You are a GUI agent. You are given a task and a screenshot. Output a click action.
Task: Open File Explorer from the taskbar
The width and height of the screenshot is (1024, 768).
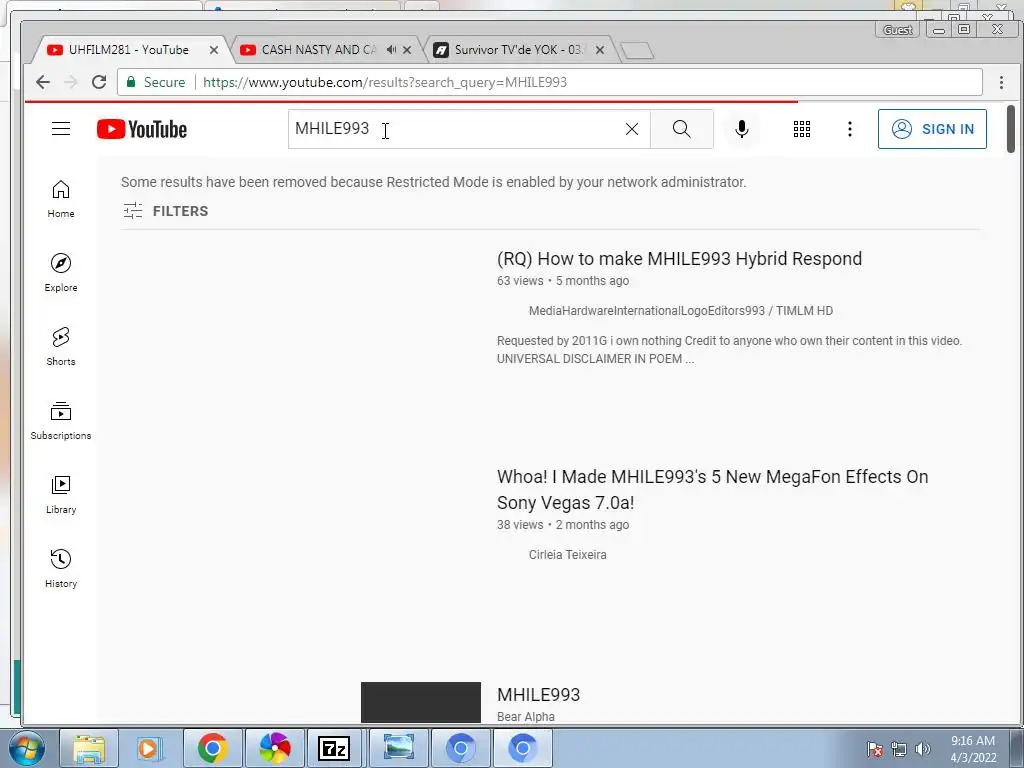click(x=89, y=748)
